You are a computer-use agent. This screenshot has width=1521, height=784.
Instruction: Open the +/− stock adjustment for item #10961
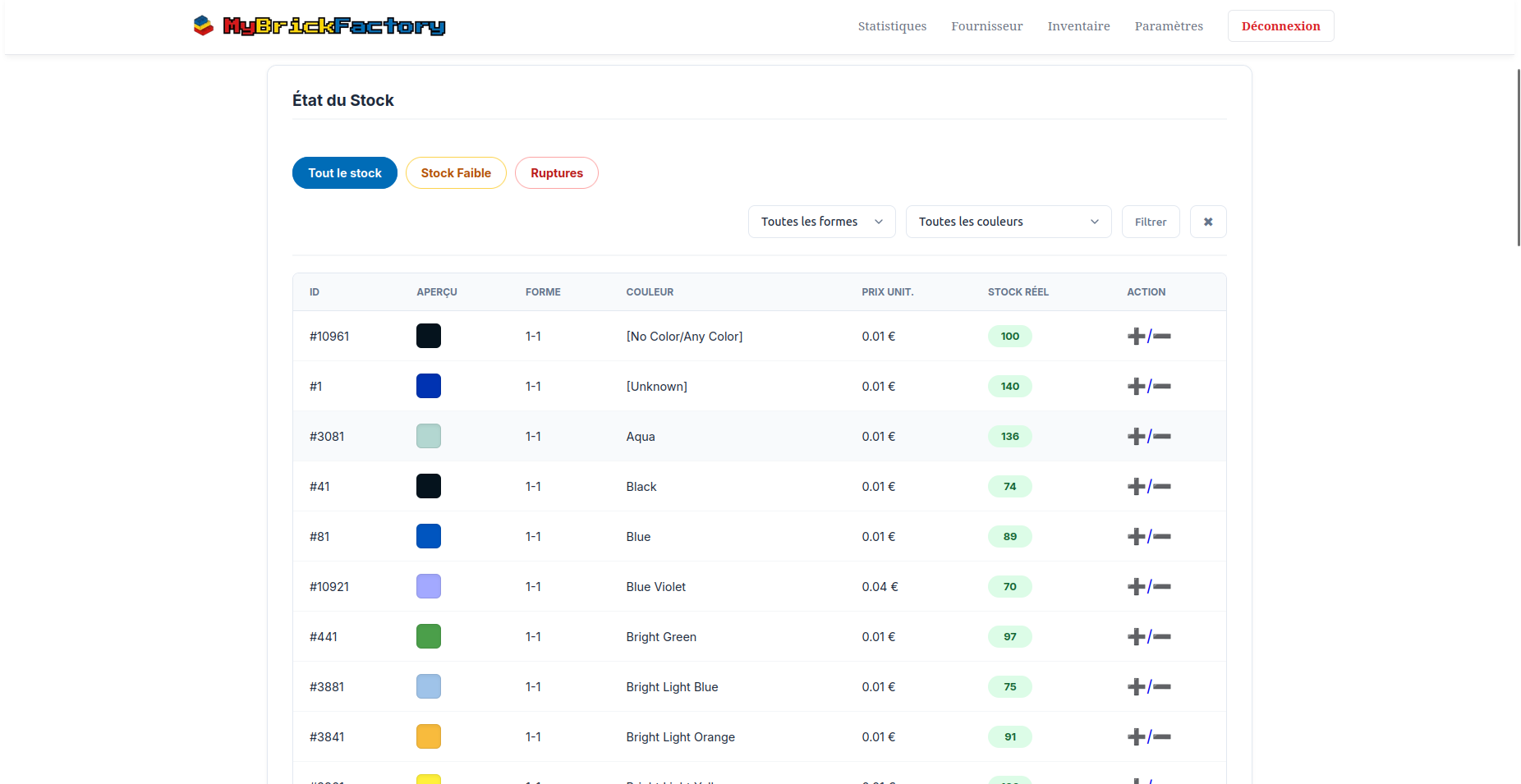tap(1148, 337)
